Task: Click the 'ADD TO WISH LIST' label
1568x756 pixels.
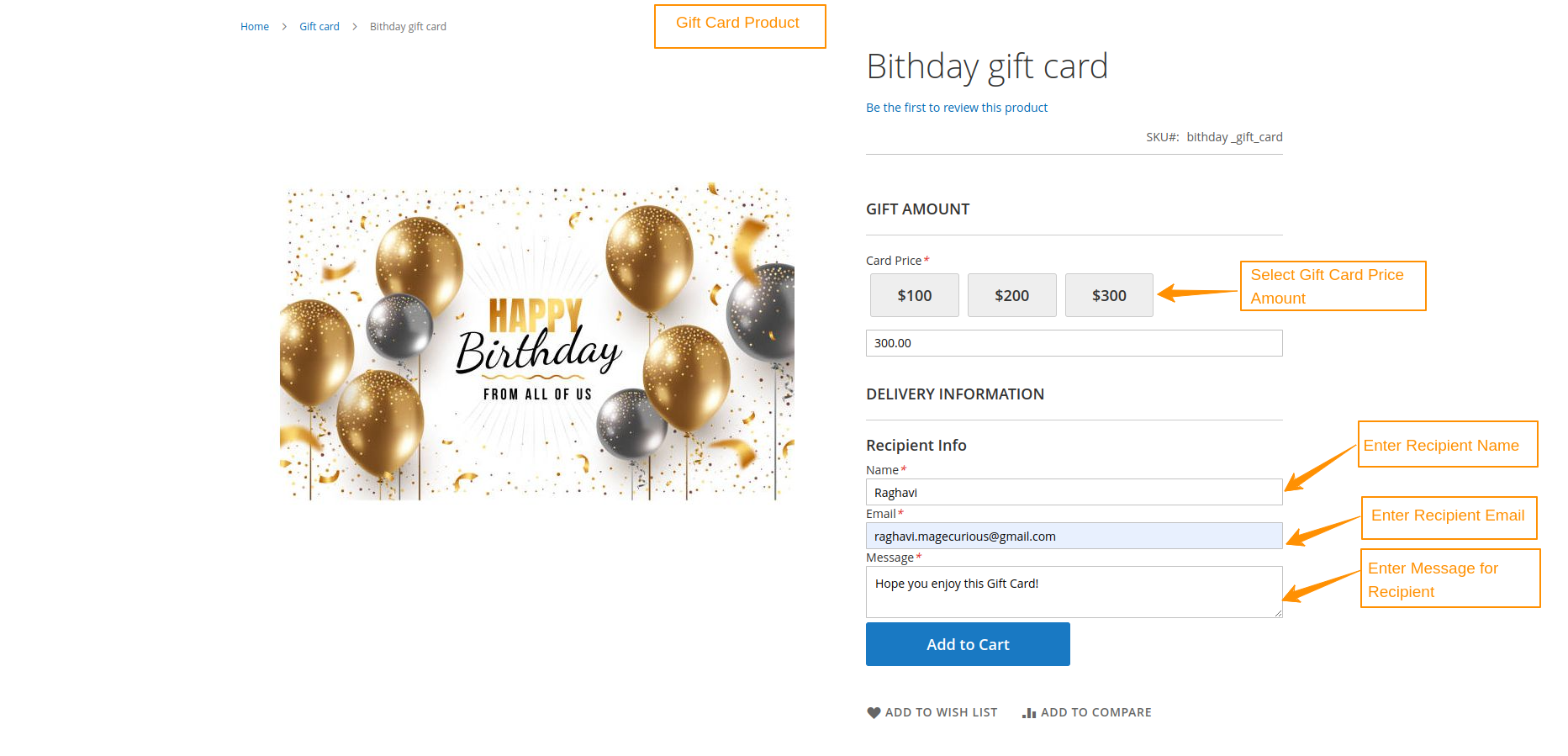Action: tap(941, 712)
